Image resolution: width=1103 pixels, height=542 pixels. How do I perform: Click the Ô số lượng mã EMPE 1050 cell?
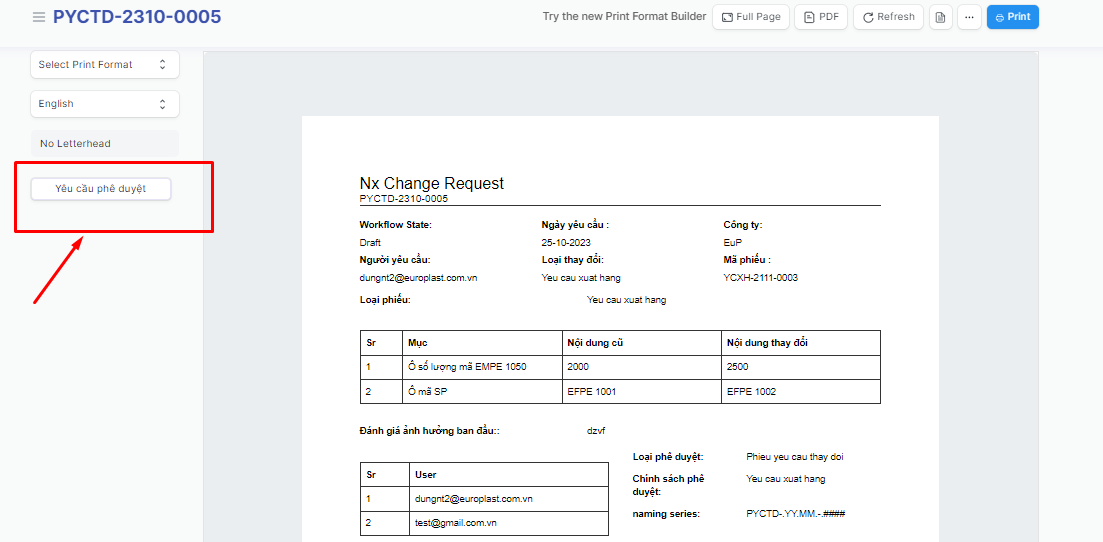(467, 367)
